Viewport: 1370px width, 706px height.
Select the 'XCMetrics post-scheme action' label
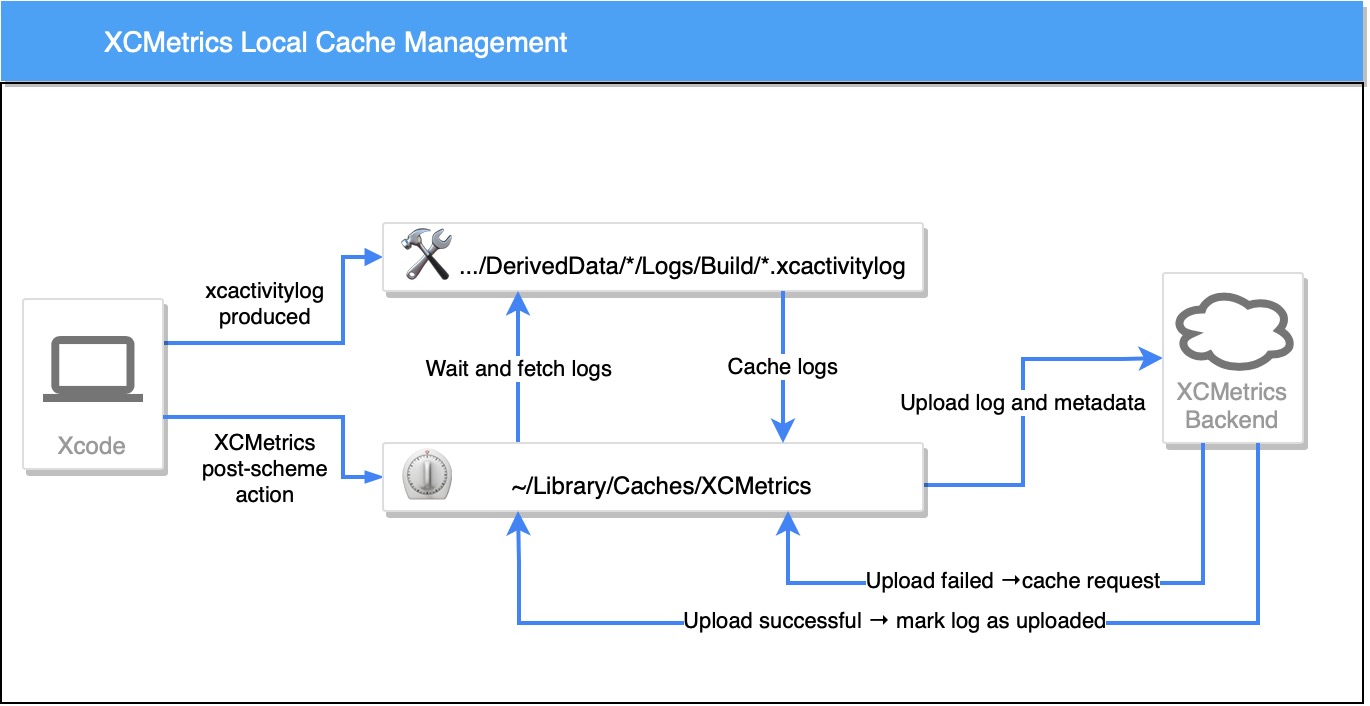264,468
